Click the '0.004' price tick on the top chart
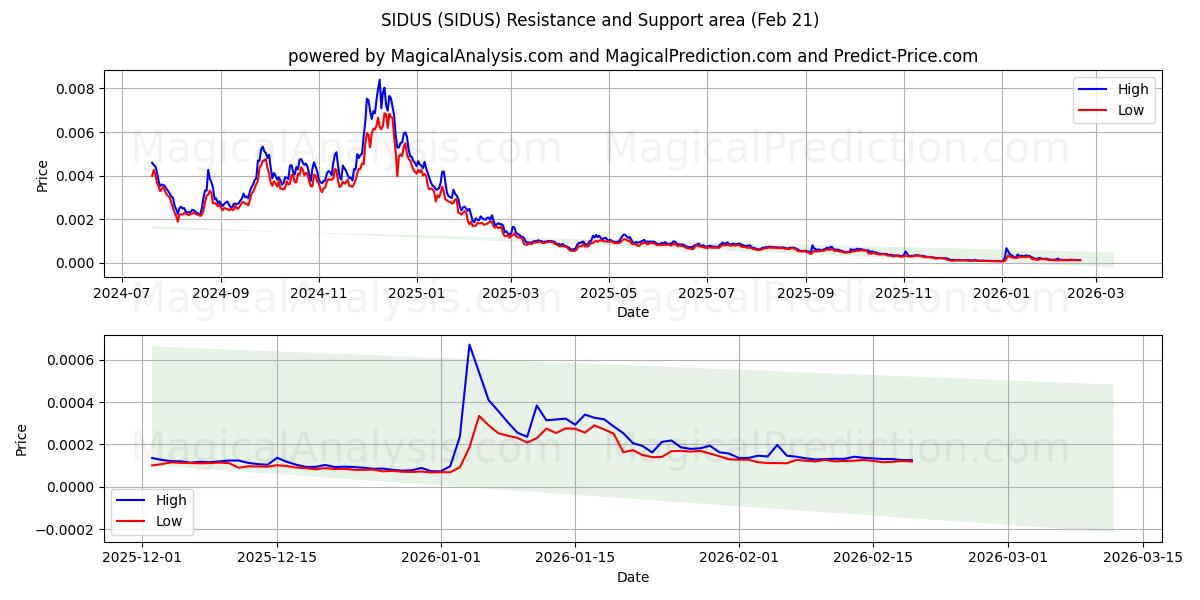This screenshot has height=600, width=1200. pyautogui.click(x=76, y=176)
